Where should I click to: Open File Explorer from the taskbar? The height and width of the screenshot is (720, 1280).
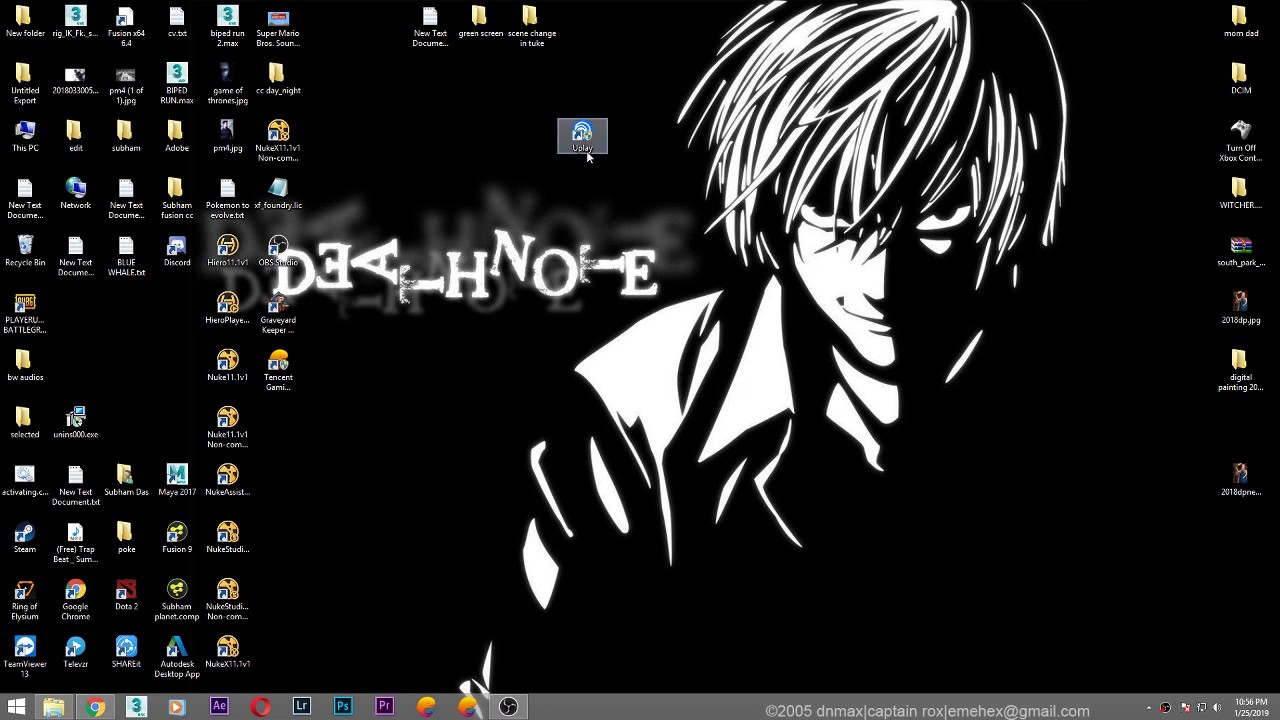54,707
